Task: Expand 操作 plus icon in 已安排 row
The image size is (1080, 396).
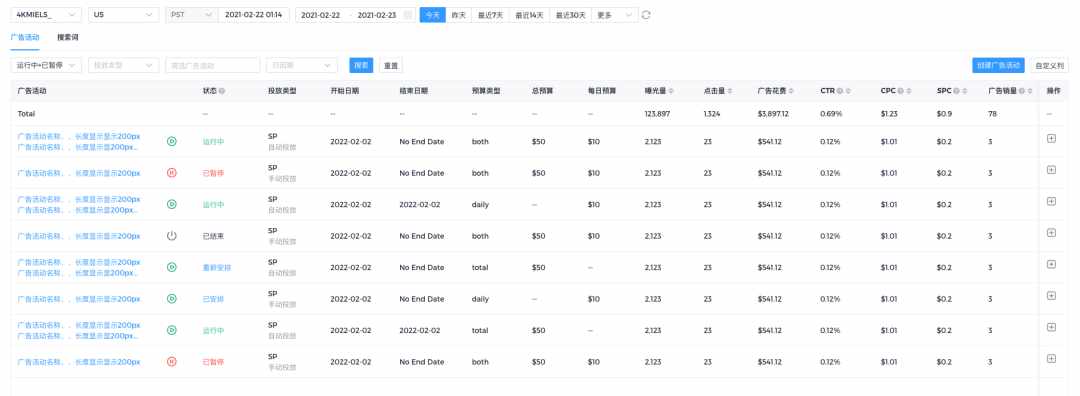Action: pos(1051,295)
